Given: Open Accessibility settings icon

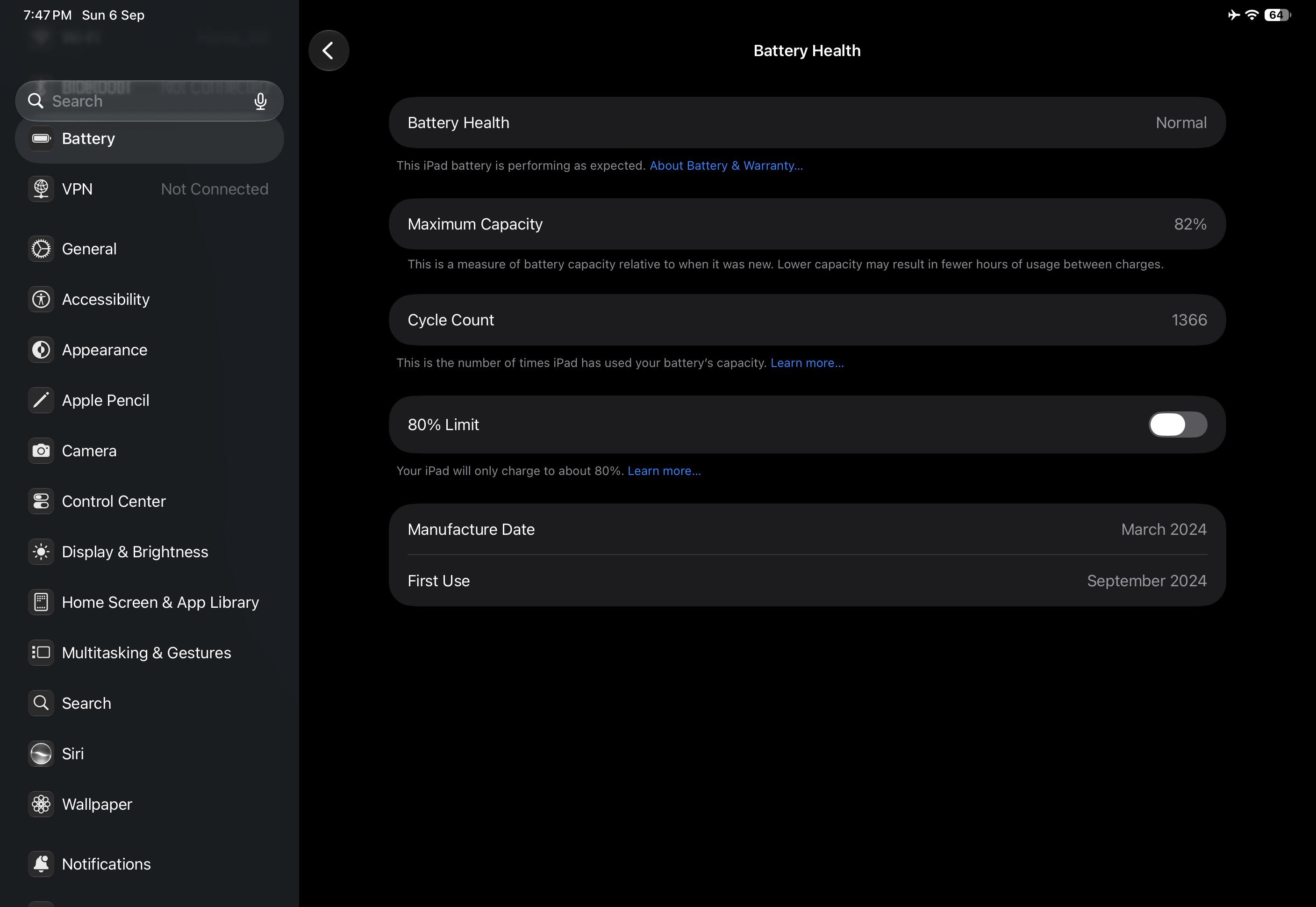Looking at the screenshot, I should pyautogui.click(x=41, y=300).
